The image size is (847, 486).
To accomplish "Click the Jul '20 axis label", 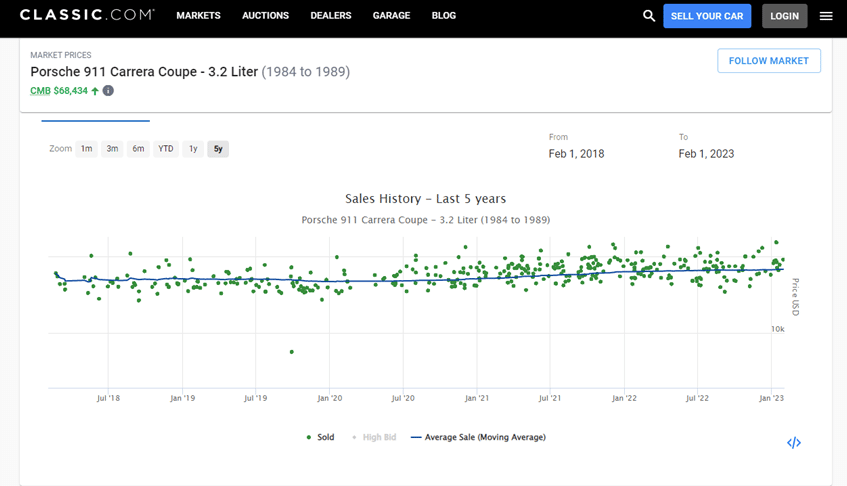I will (x=403, y=398).
